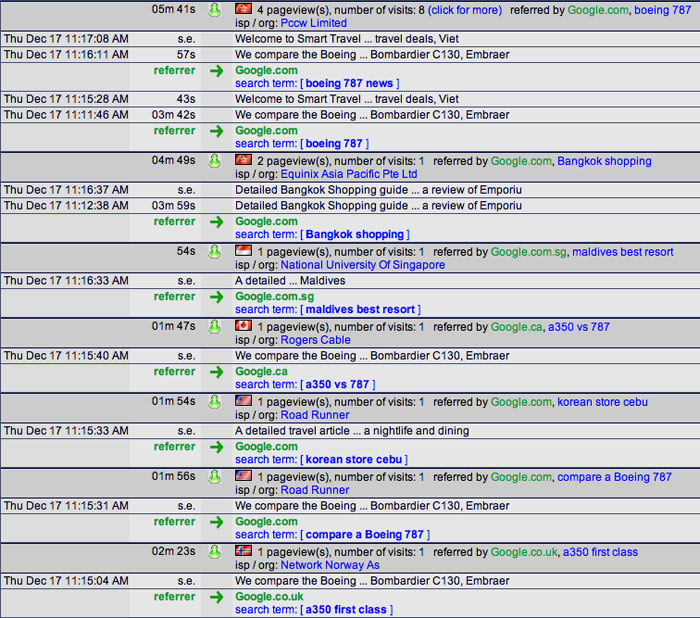Click the visitor icon in the 04m 49s row

(214, 161)
